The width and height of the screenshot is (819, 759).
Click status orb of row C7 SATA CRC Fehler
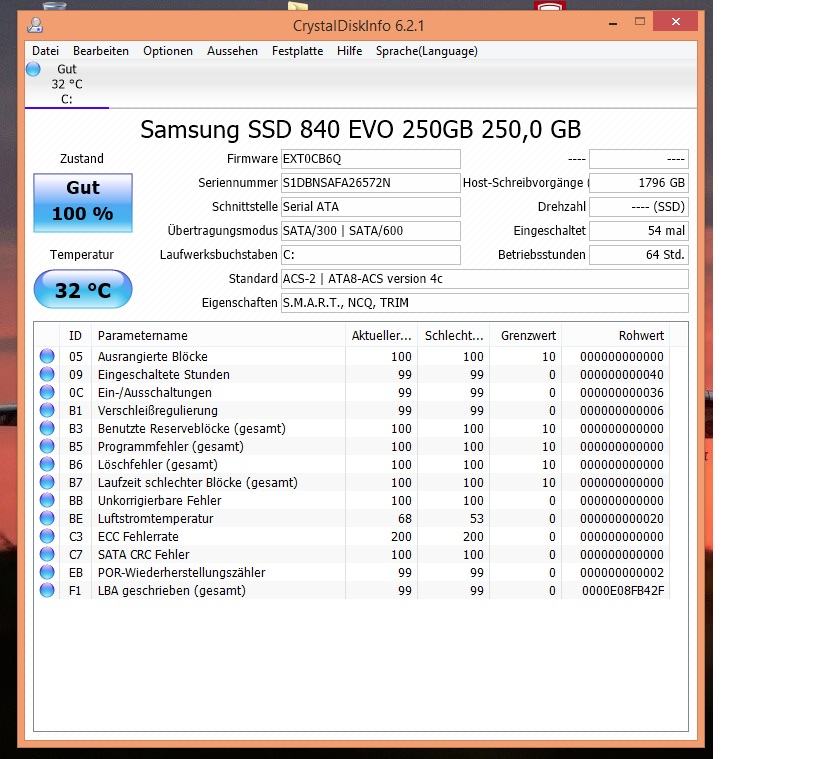click(x=47, y=554)
